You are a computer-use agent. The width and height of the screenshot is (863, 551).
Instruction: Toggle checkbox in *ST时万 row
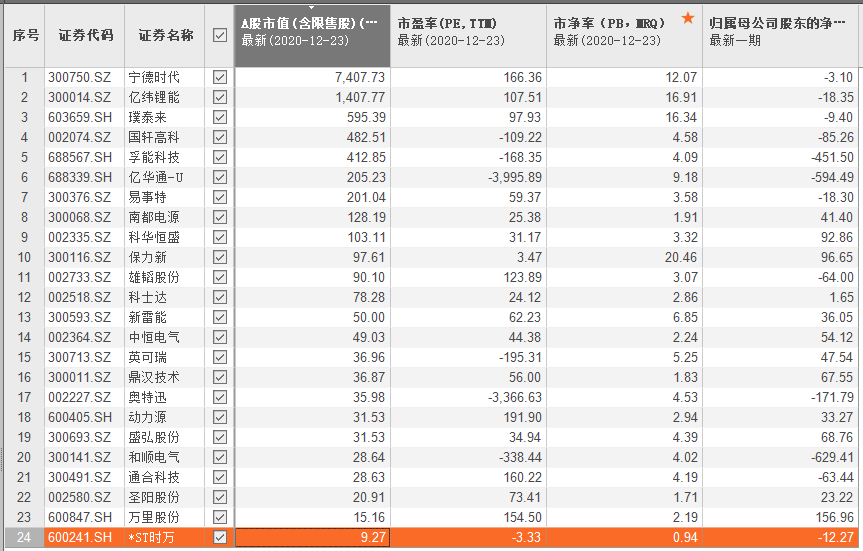pyautogui.click(x=220, y=537)
